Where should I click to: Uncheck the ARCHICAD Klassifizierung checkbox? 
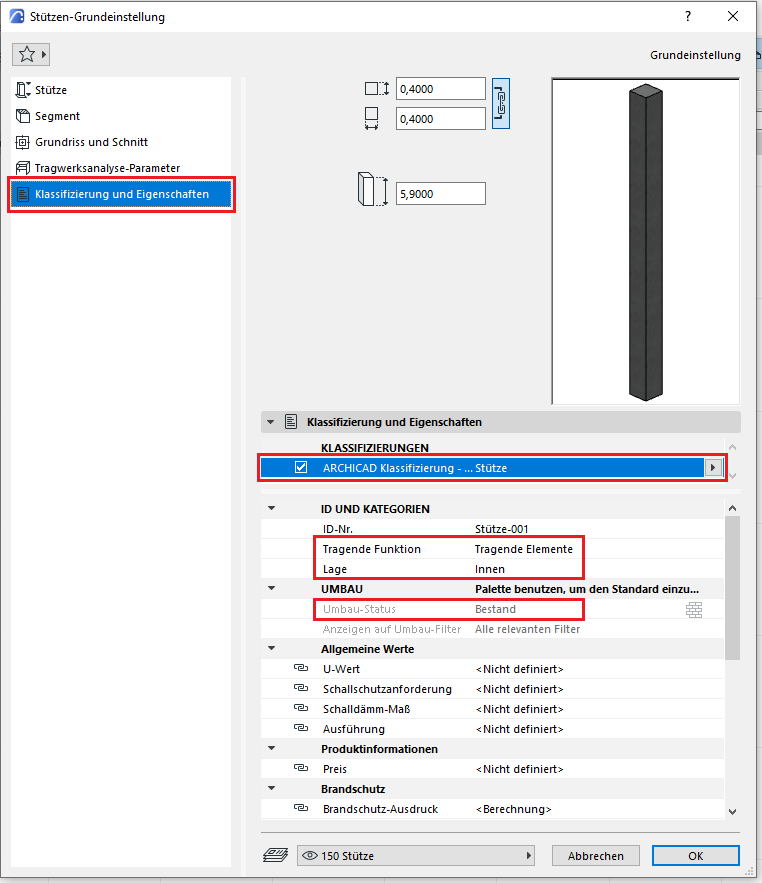(x=301, y=467)
